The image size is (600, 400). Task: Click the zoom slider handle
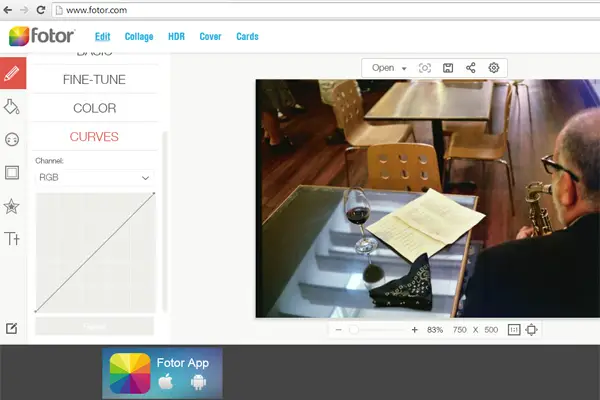click(x=354, y=330)
